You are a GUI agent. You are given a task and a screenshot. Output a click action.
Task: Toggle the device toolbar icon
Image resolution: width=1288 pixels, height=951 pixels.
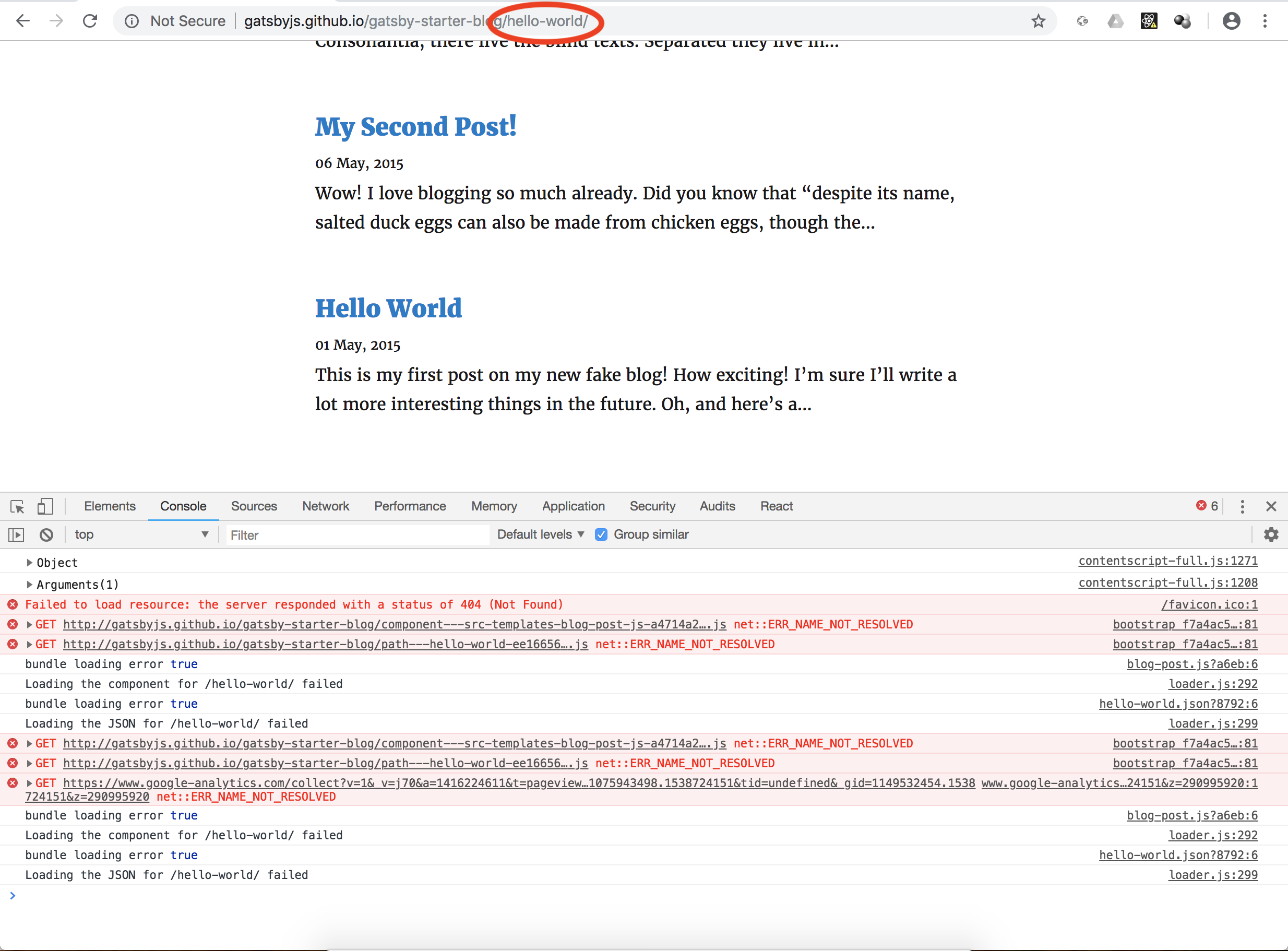click(x=45, y=507)
